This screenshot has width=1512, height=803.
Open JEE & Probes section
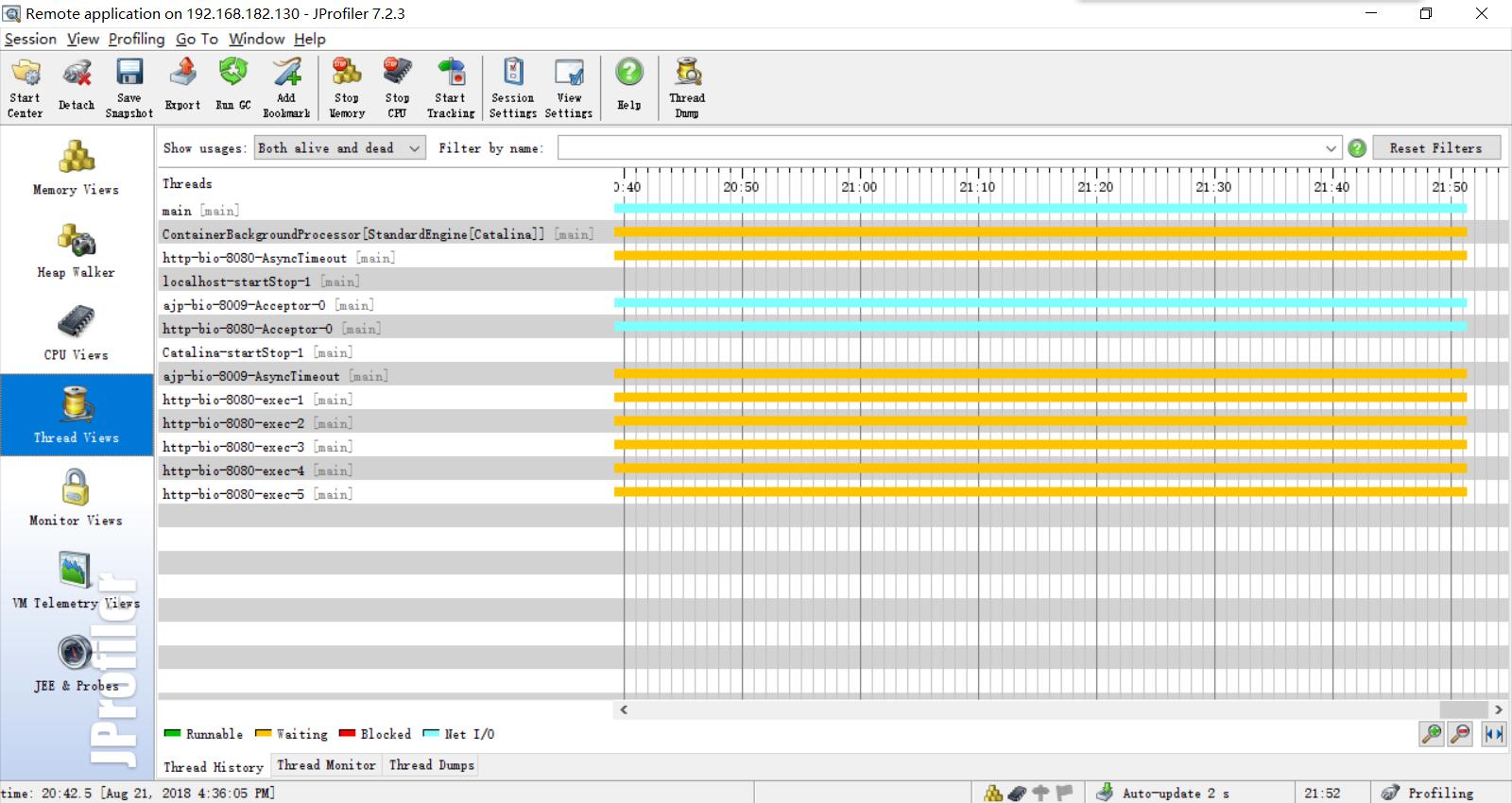pyautogui.click(x=77, y=663)
